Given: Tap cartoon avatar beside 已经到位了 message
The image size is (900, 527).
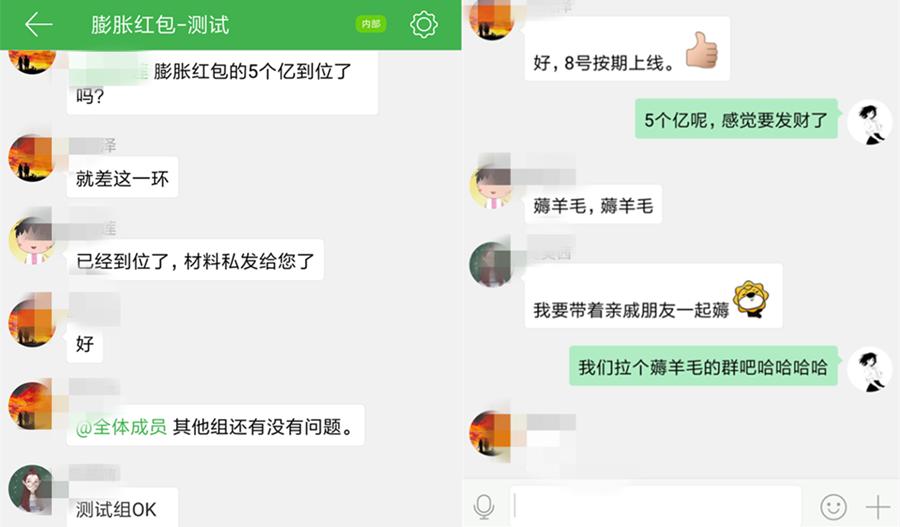Looking at the screenshot, I should click(x=32, y=241).
